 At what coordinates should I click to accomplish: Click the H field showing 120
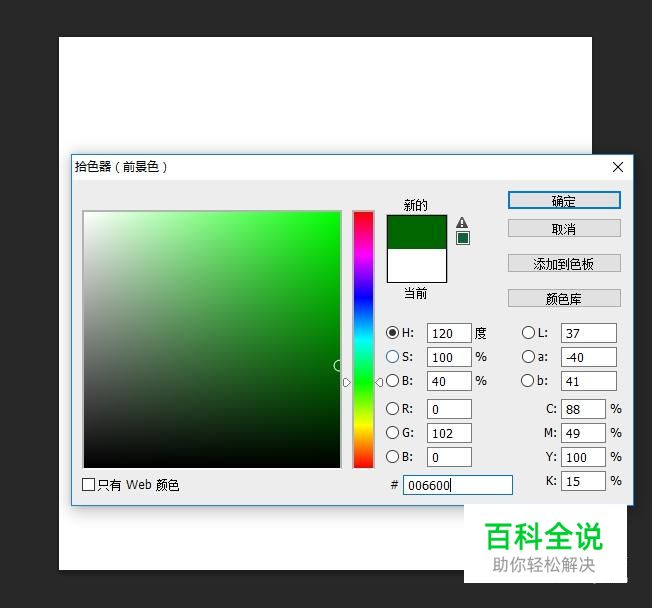point(449,333)
